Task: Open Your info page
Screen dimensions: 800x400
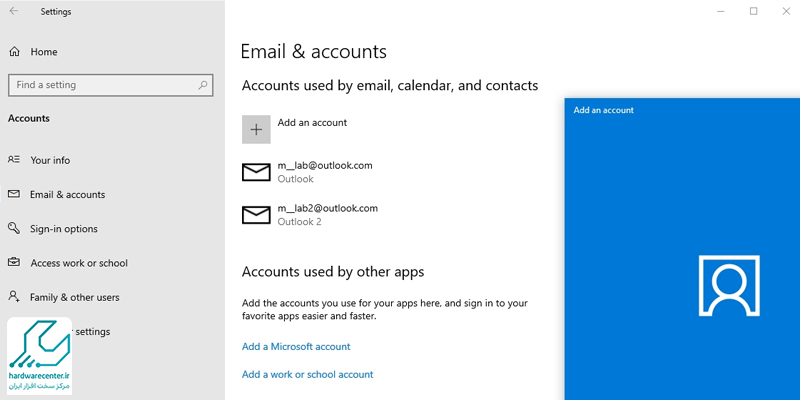Action: click(x=50, y=160)
